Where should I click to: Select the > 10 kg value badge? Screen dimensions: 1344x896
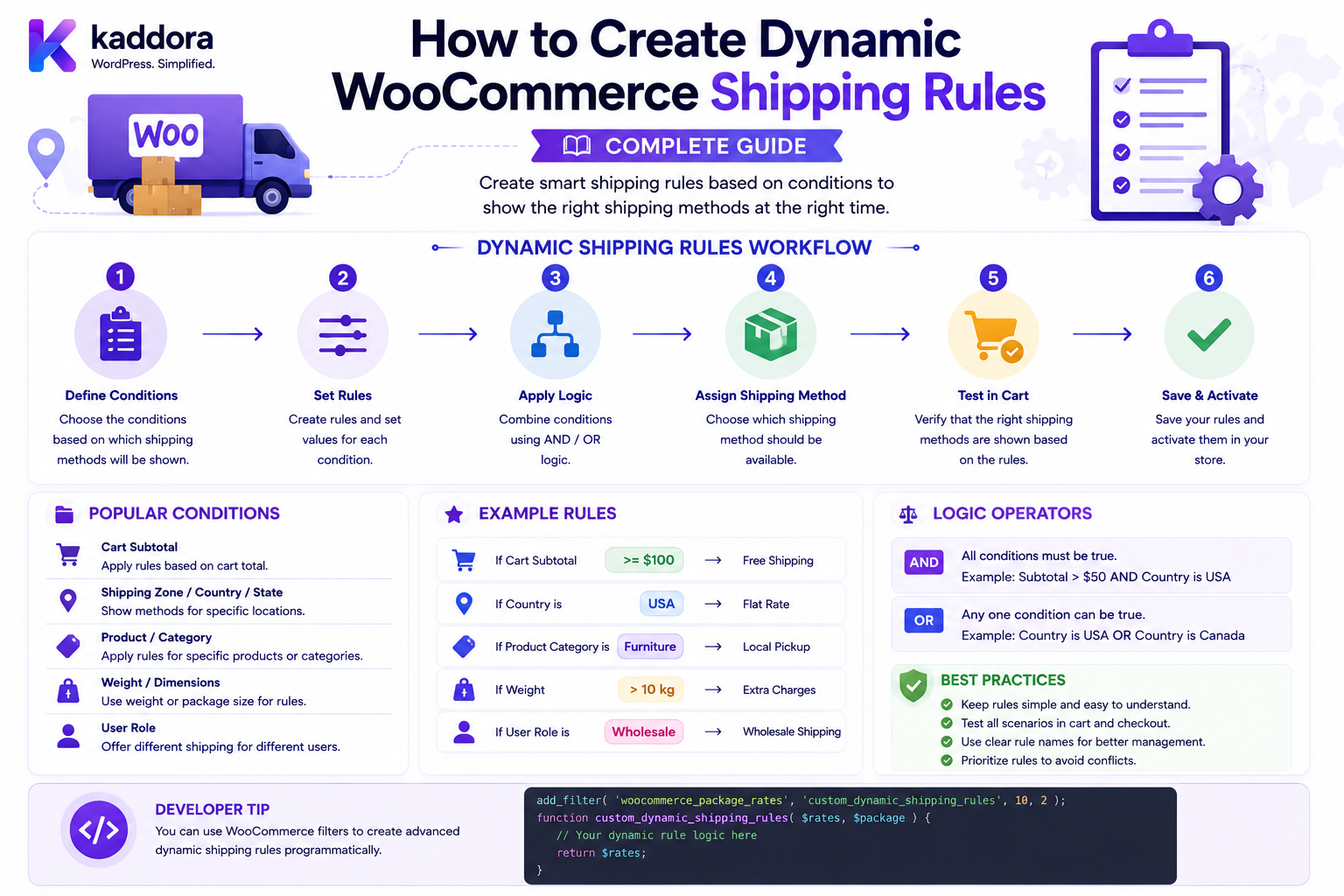652,689
